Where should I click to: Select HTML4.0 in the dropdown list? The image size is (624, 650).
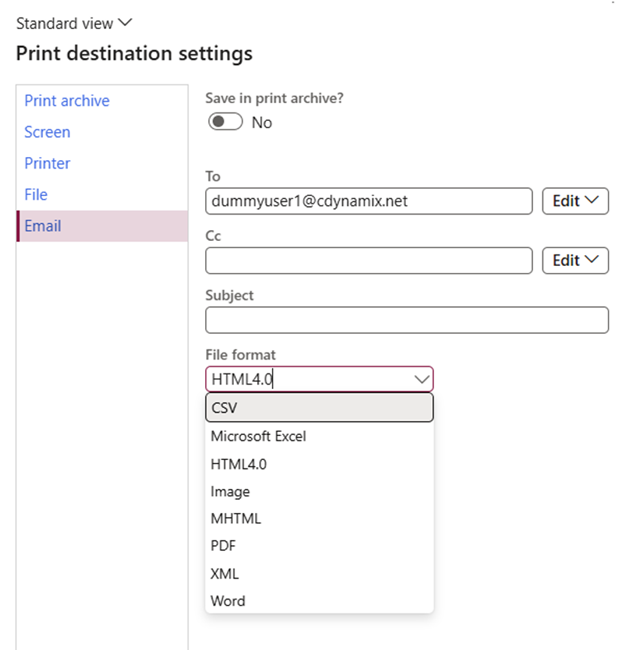319,464
